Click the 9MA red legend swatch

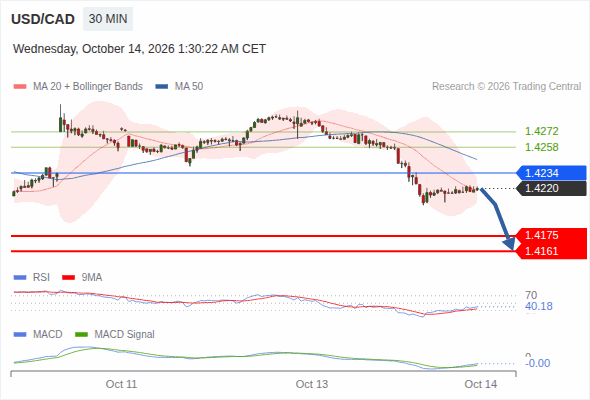tap(68, 278)
